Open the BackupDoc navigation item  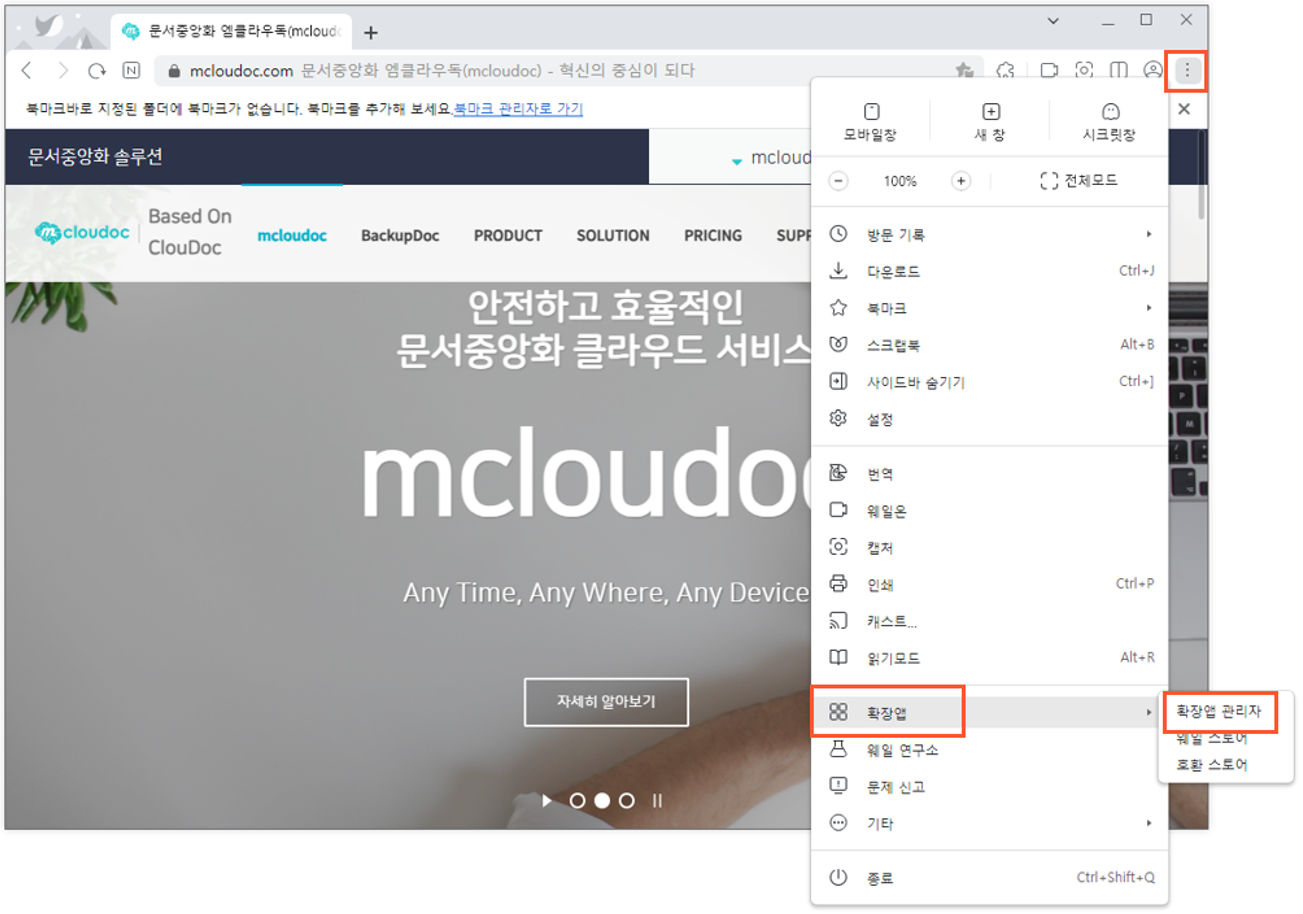tap(400, 236)
